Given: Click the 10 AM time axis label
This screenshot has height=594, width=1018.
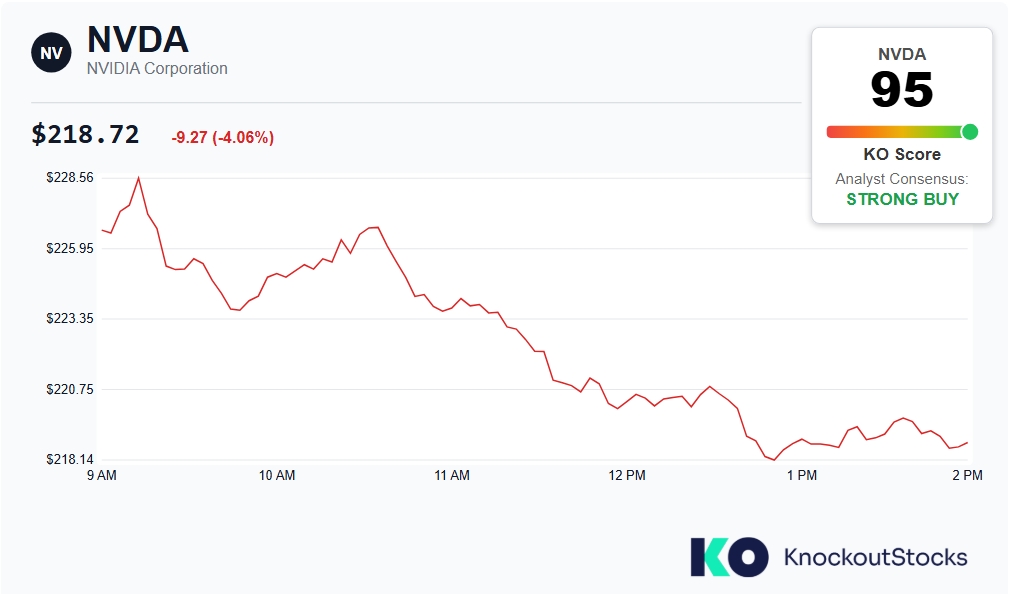Looking at the screenshot, I should pyautogui.click(x=277, y=475).
